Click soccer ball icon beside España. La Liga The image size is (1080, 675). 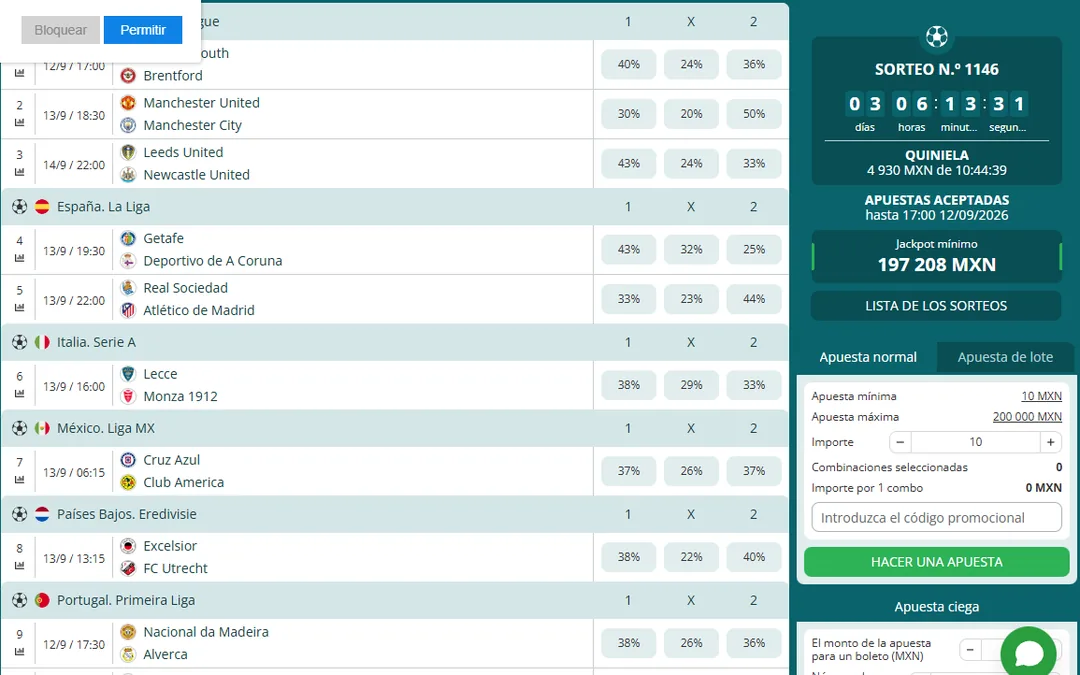pos(20,207)
